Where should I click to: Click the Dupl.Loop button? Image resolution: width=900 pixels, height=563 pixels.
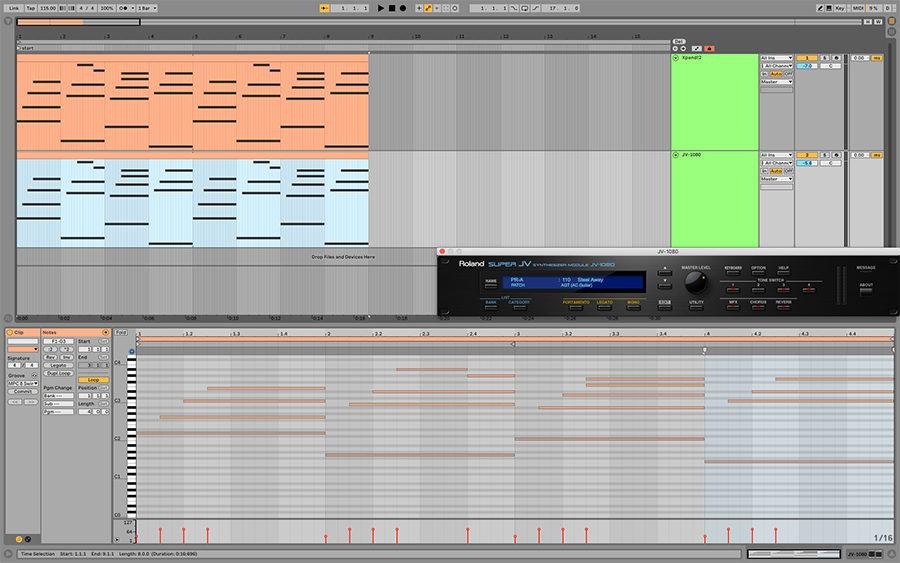pyautogui.click(x=59, y=373)
